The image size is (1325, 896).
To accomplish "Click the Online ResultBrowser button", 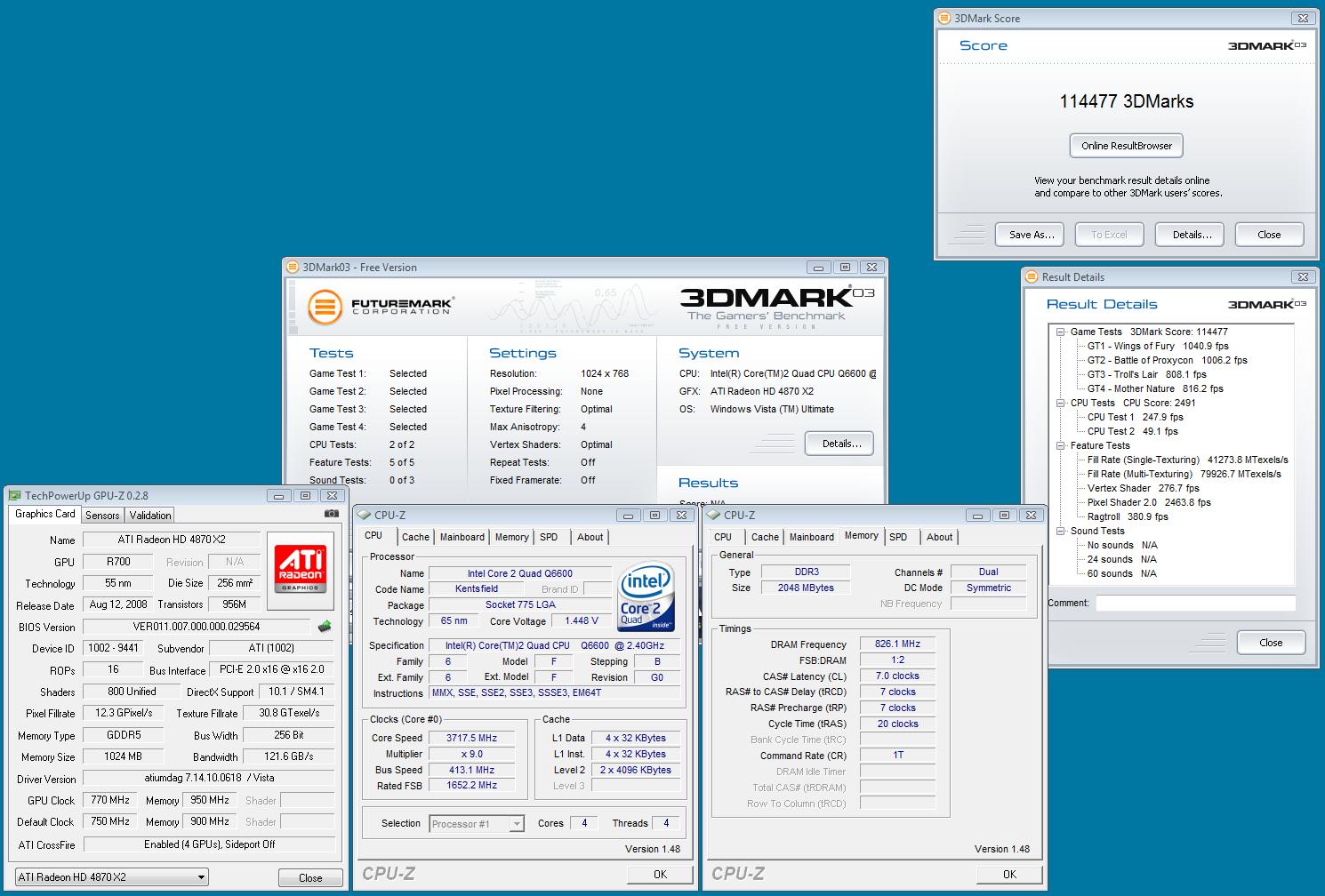I will point(1127,146).
